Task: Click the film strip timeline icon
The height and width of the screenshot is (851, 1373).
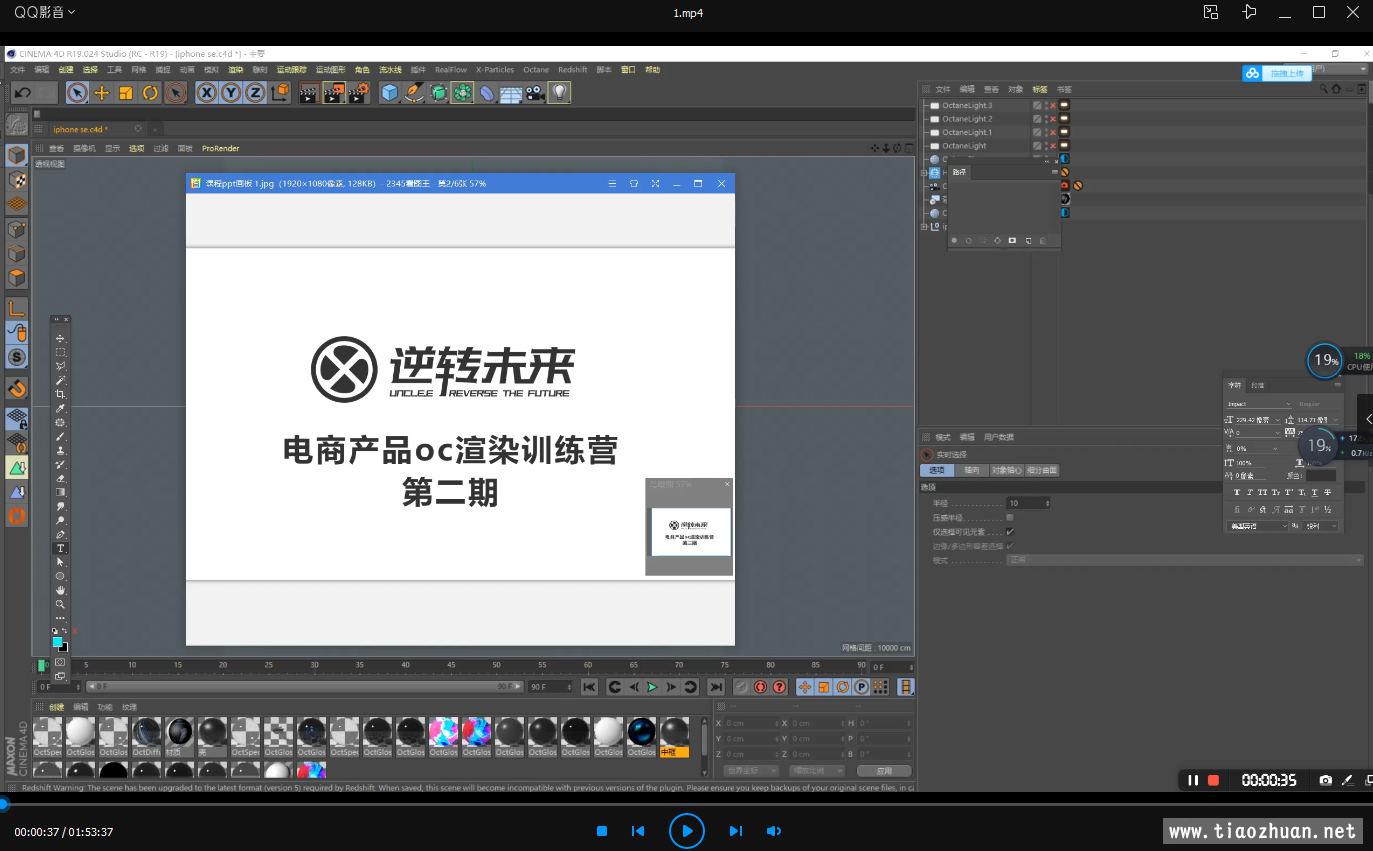Action: (x=905, y=687)
